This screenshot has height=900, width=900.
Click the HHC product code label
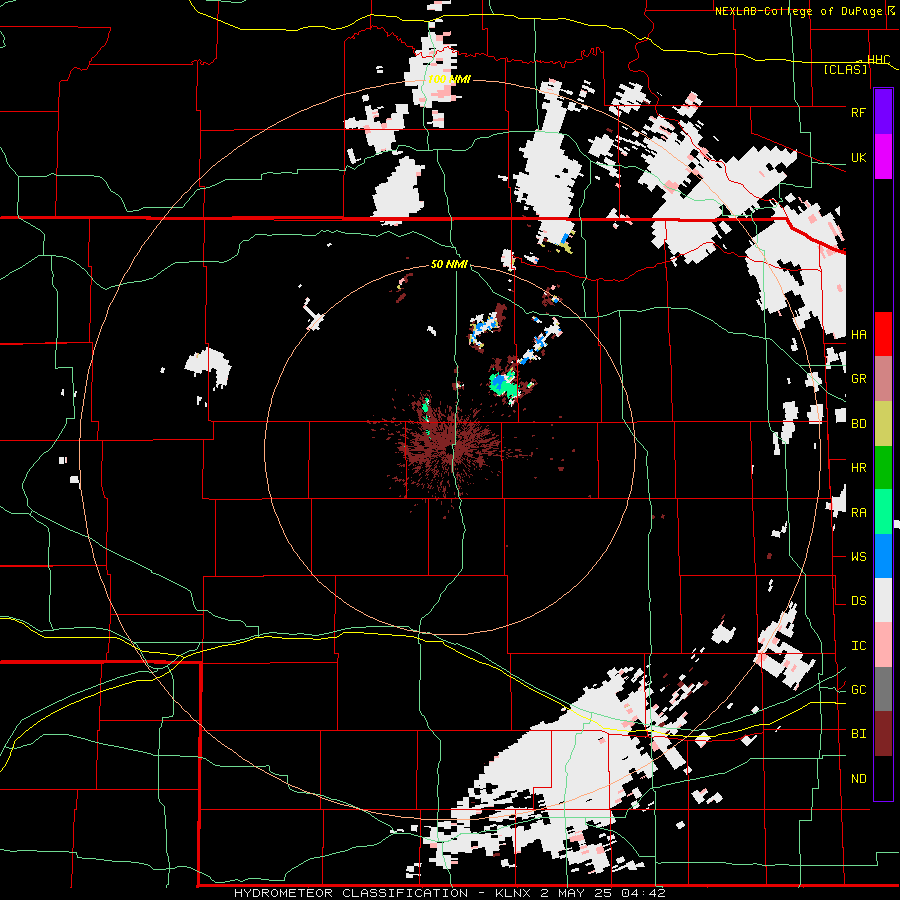pos(878,59)
